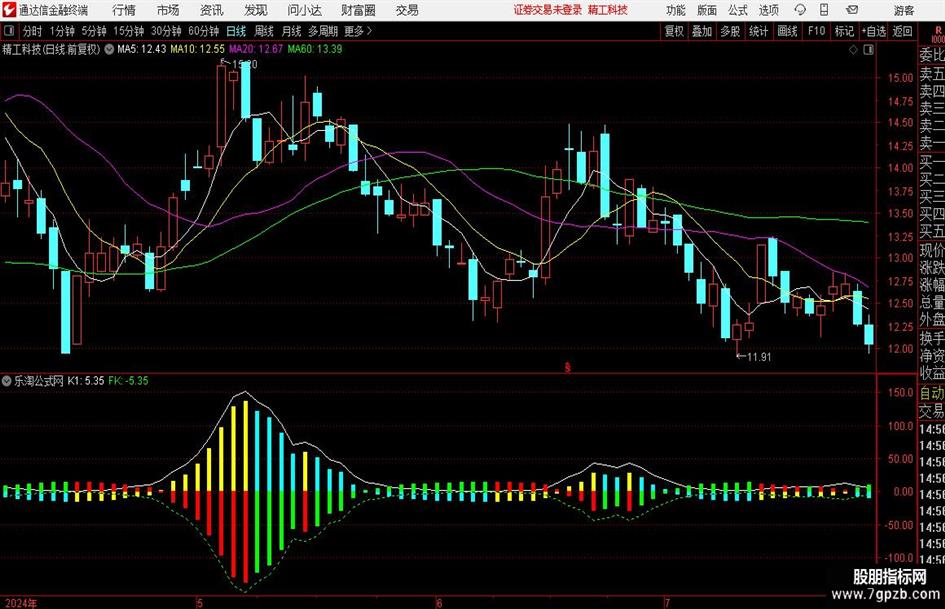The image size is (945, 609).
Task: Click the 多股 multi-stock button
Action: 730,31
